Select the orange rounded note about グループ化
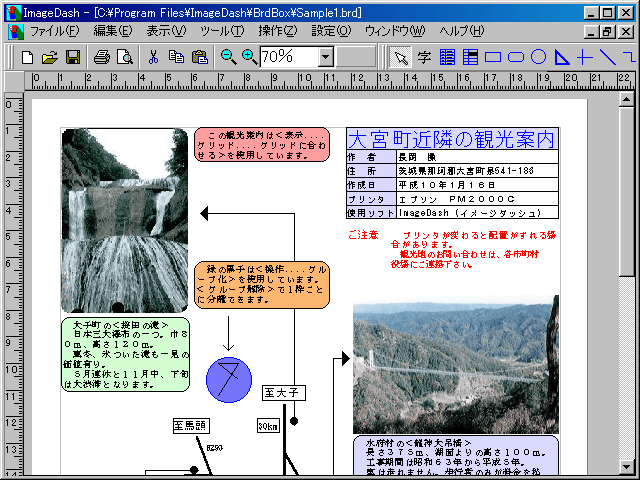The width and height of the screenshot is (640, 480). click(262, 285)
